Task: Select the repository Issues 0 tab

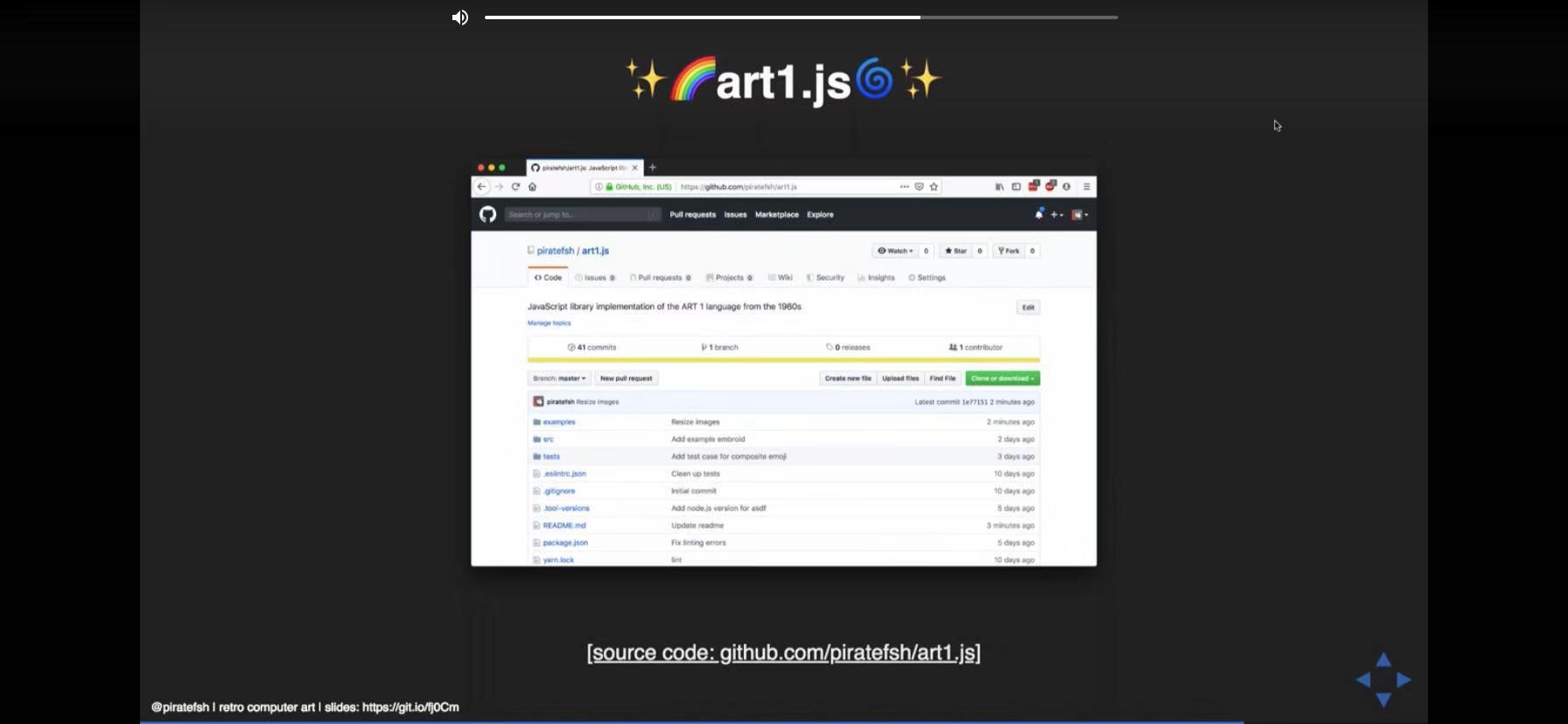Action: [595, 277]
